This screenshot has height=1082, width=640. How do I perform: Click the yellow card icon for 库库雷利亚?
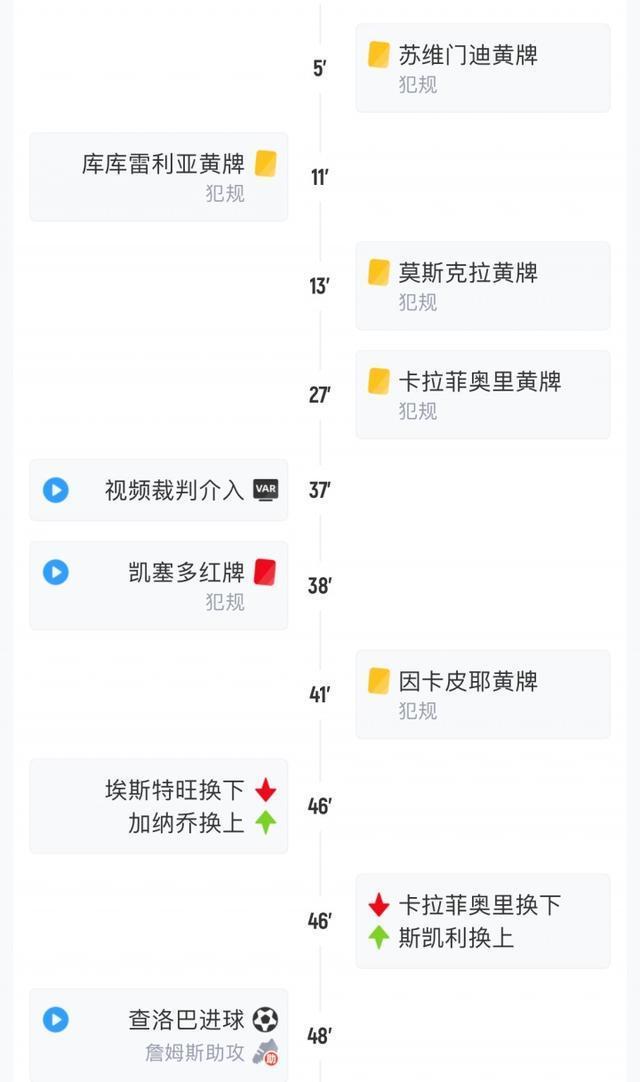(265, 163)
